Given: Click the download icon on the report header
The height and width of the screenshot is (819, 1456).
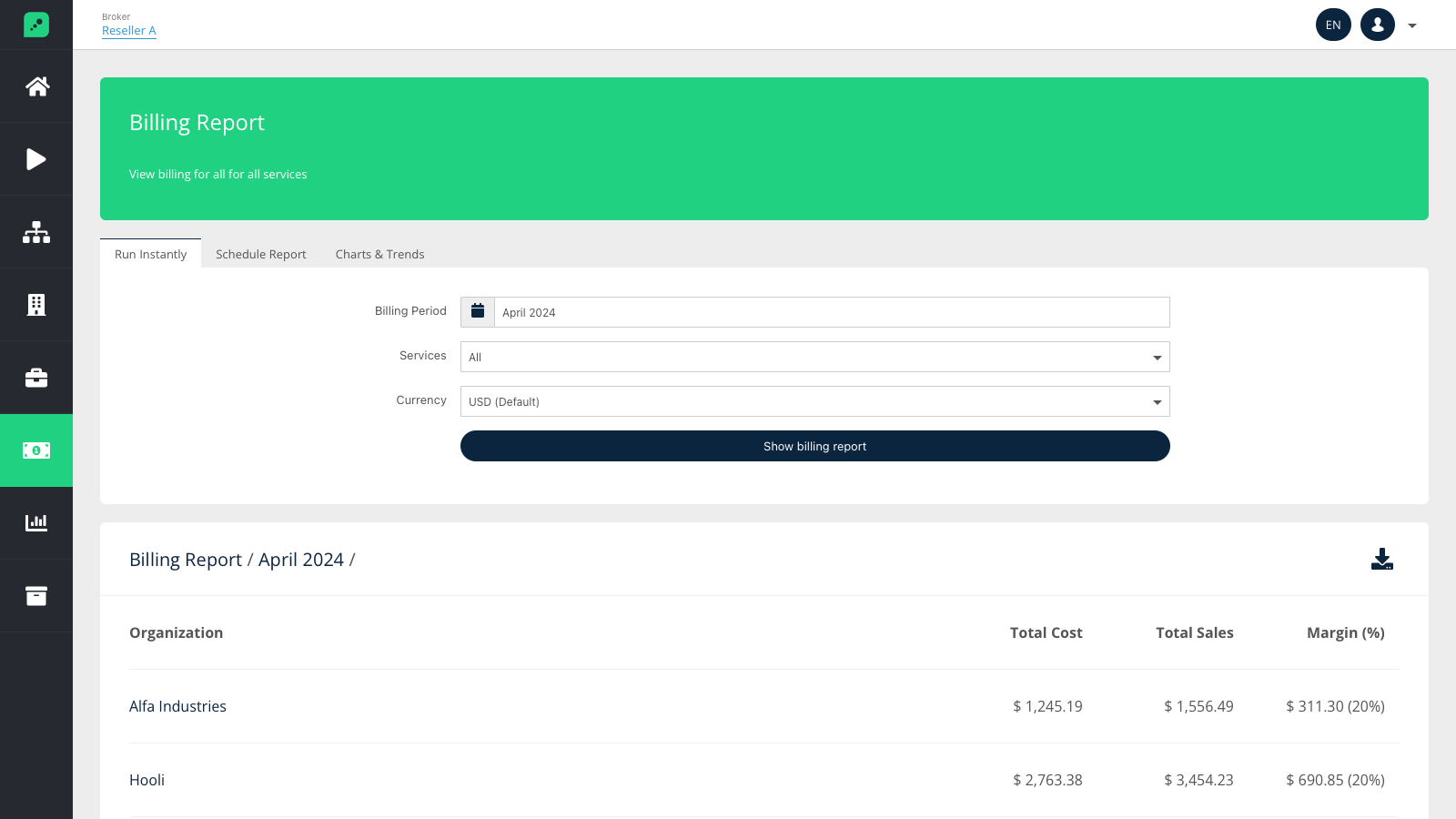Looking at the screenshot, I should (x=1382, y=560).
